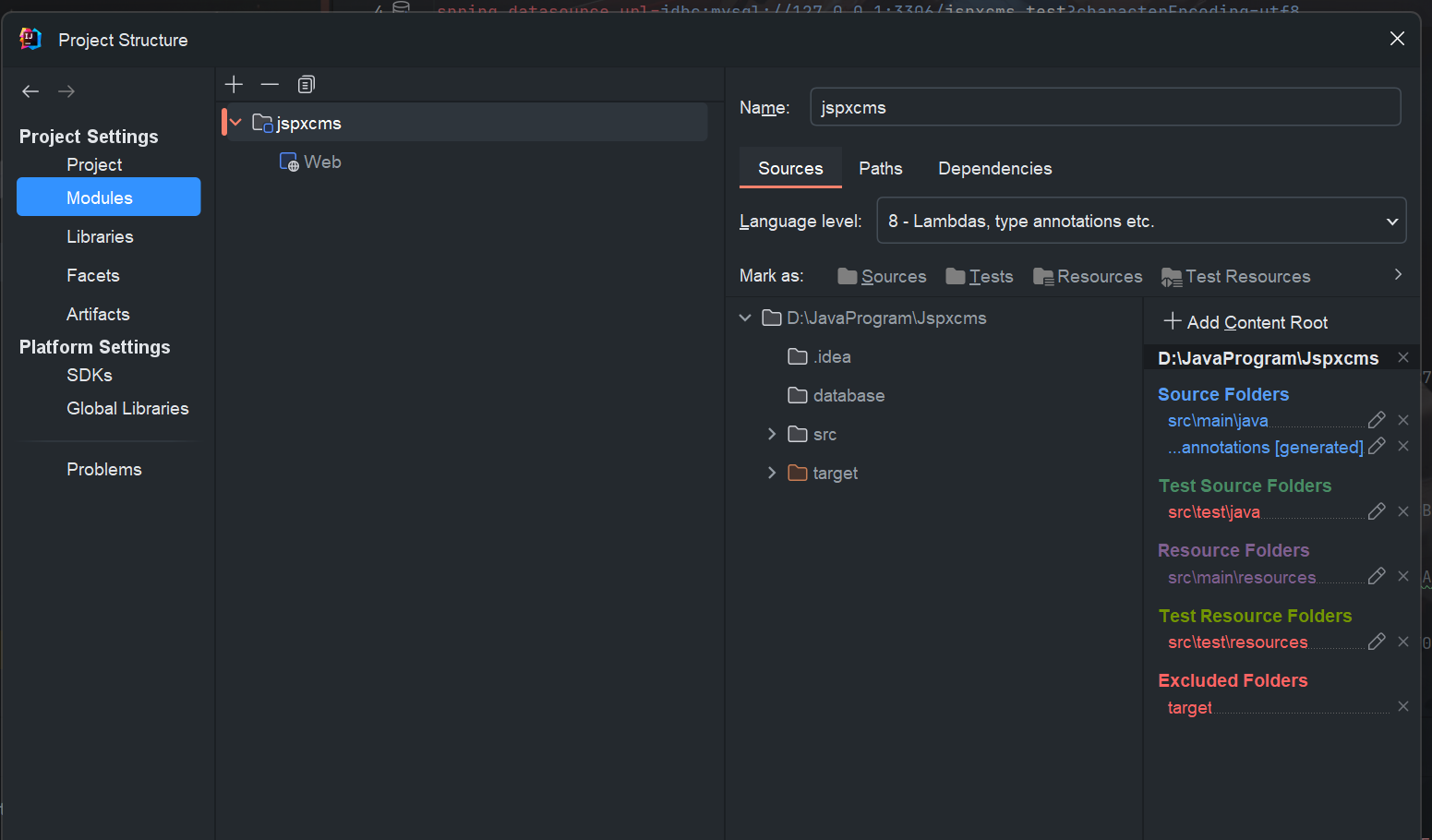Open the Language level dropdown
The height and width of the screenshot is (840, 1432).
[1140, 221]
